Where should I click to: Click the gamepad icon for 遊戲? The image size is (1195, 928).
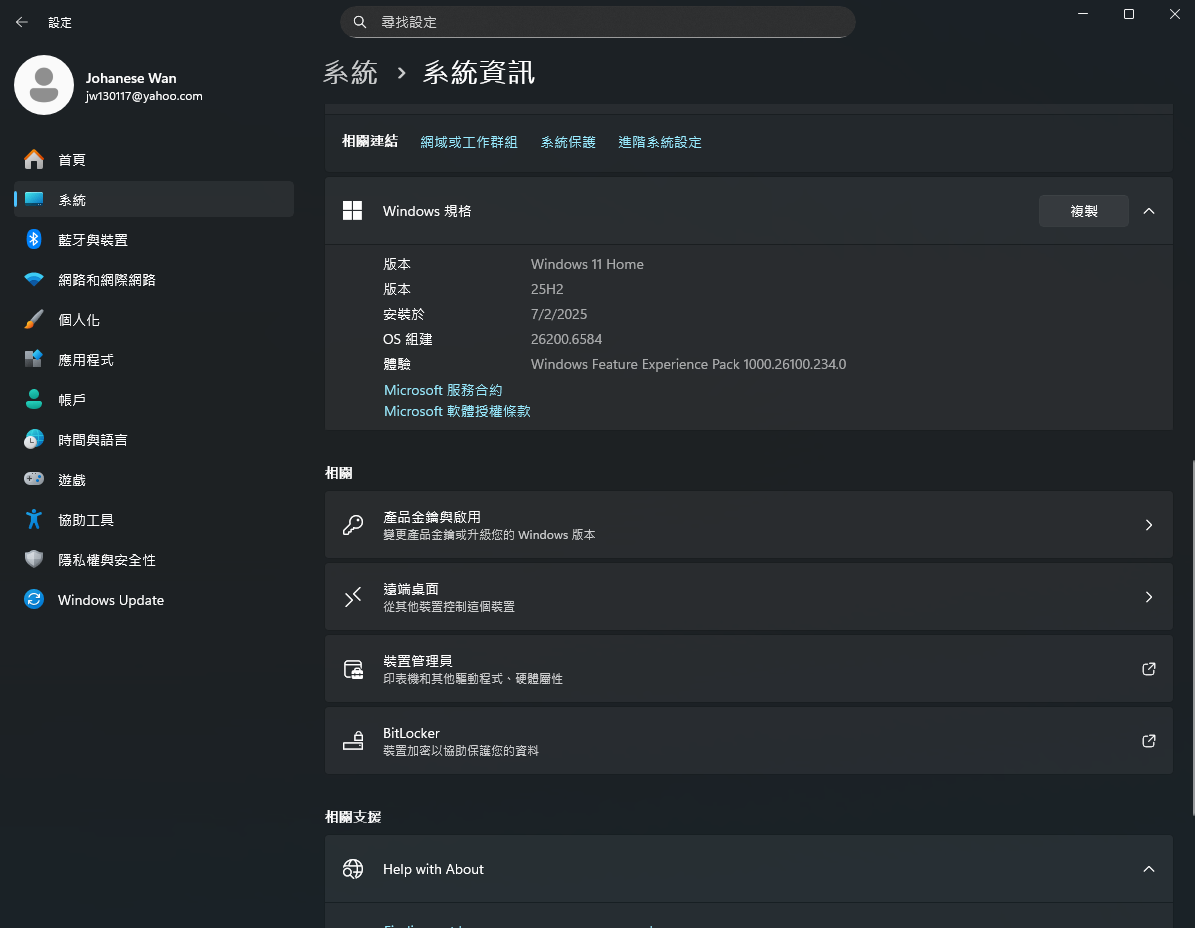point(34,478)
